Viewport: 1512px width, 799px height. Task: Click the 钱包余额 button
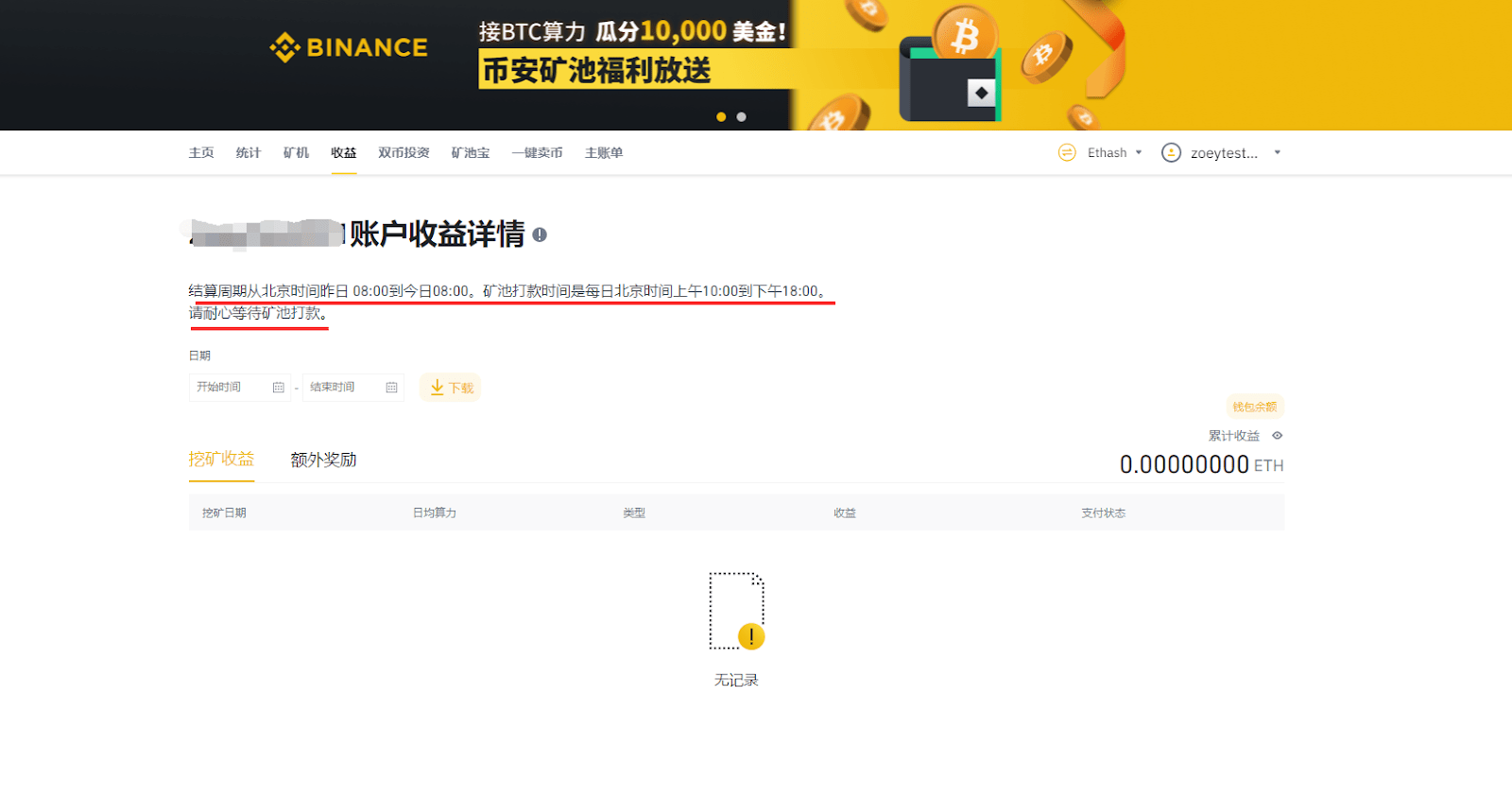coord(1254,408)
